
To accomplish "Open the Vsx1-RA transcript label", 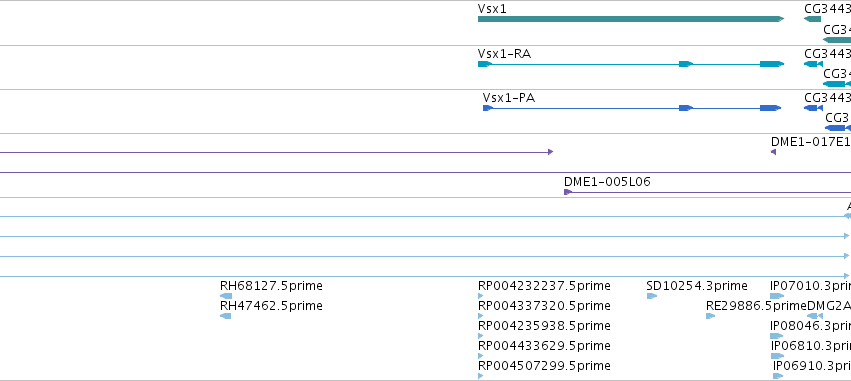I will coord(504,54).
